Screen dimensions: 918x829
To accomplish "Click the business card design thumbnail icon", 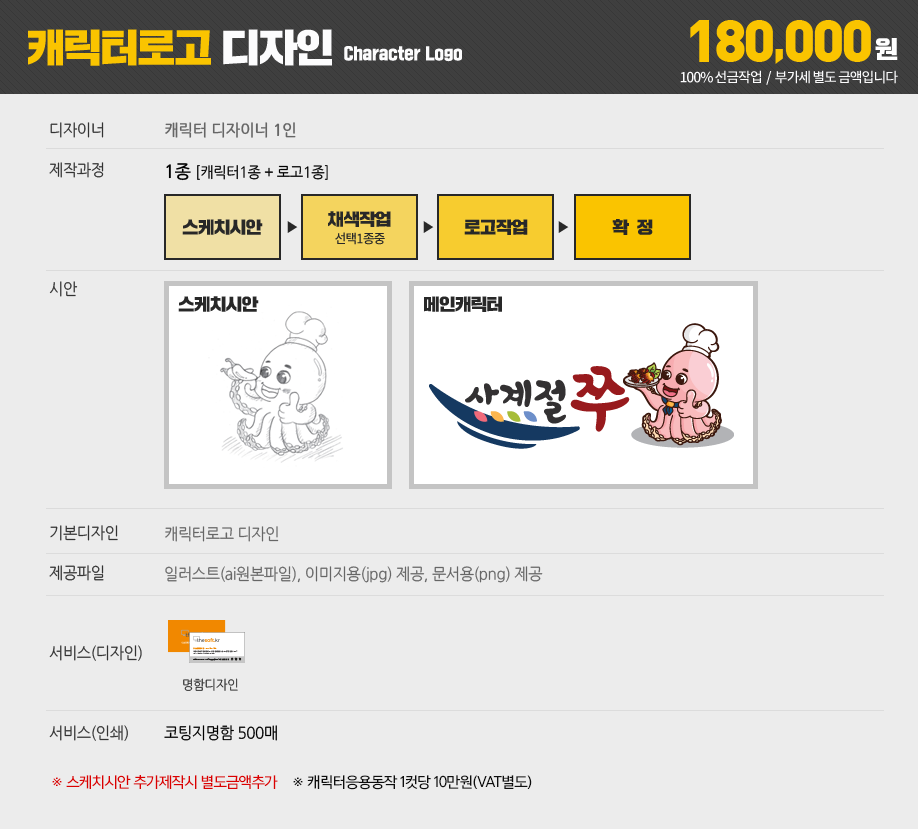I will 206,641.
